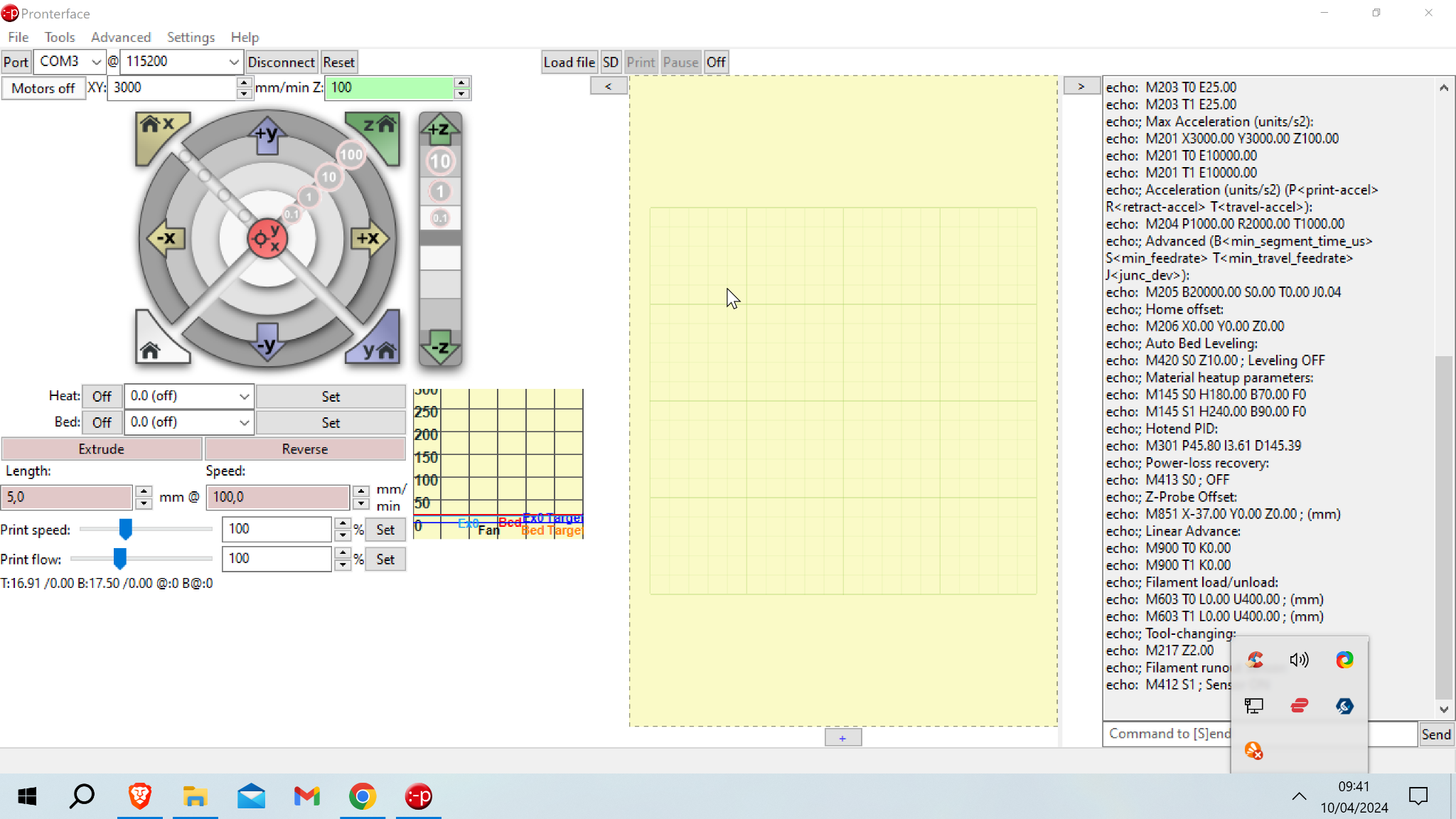The height and width of the screenshot is (819, 1456).
Task: Click the Load file button
Action: pos(569,62)
